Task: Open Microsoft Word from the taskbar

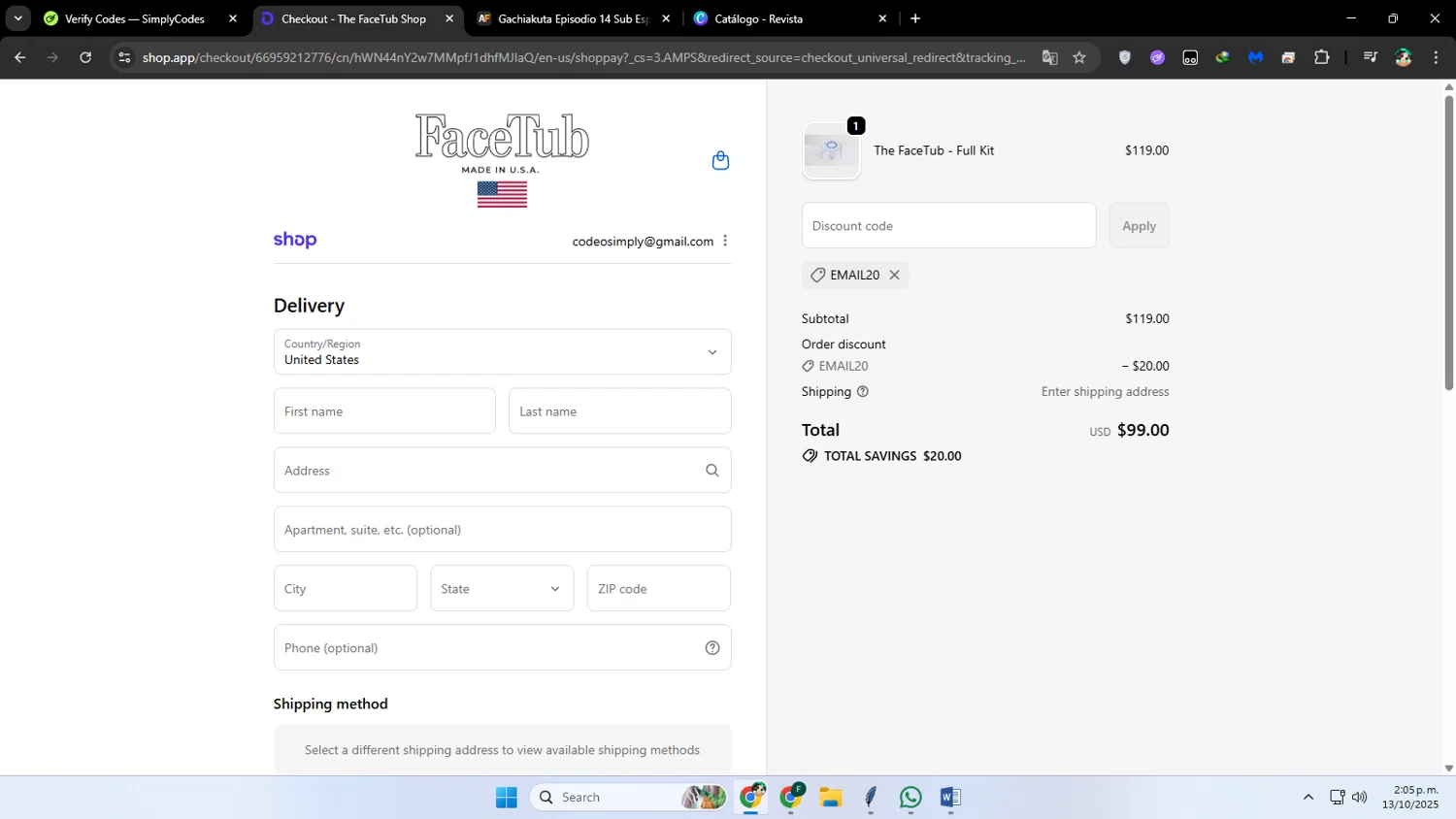Action: 950,798
